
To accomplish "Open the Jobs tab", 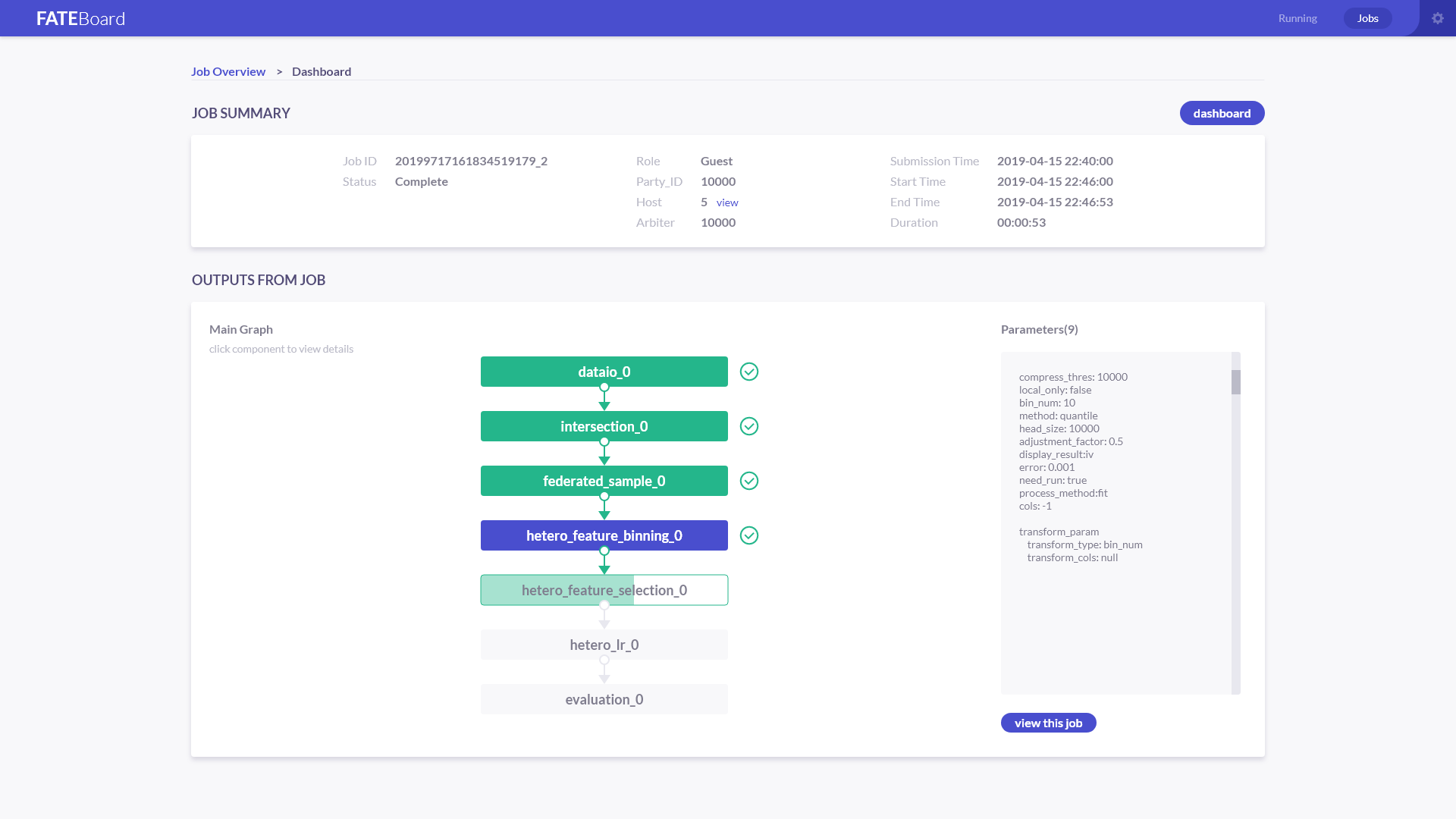I will (x=1367, y=18).
